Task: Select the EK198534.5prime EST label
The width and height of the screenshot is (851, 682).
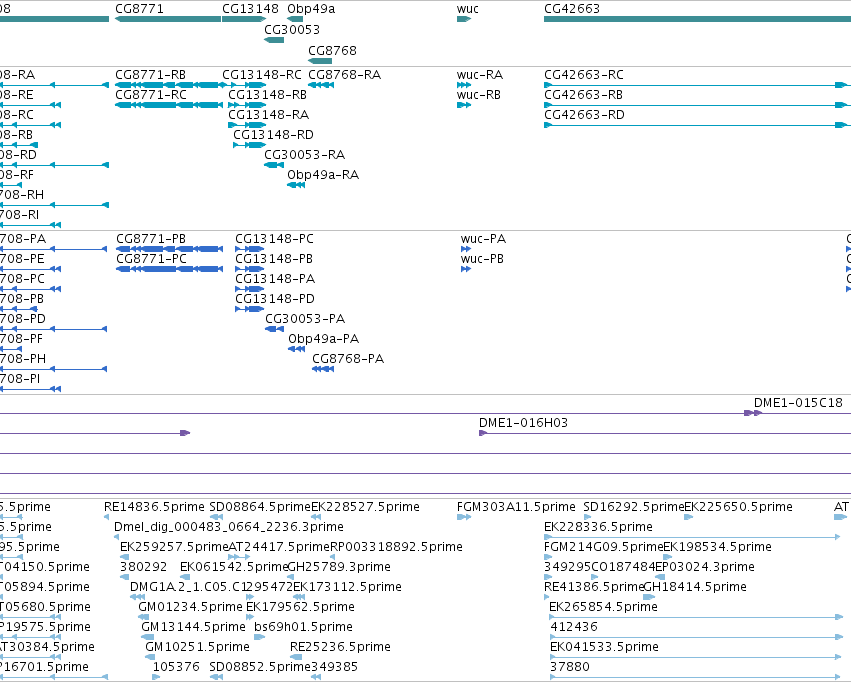Action: (x=717, y=547)
